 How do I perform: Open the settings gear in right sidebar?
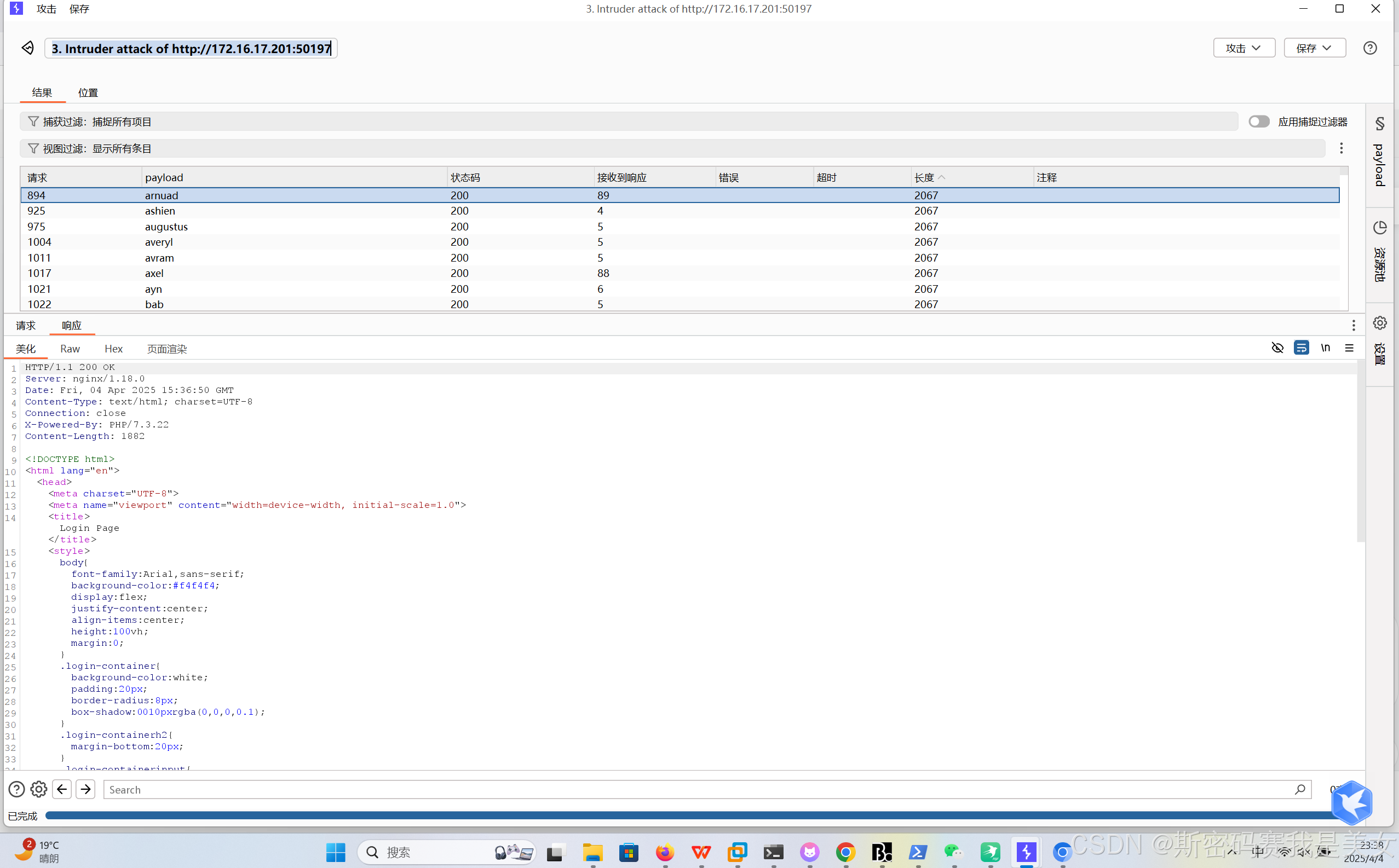coord(1379,323)
